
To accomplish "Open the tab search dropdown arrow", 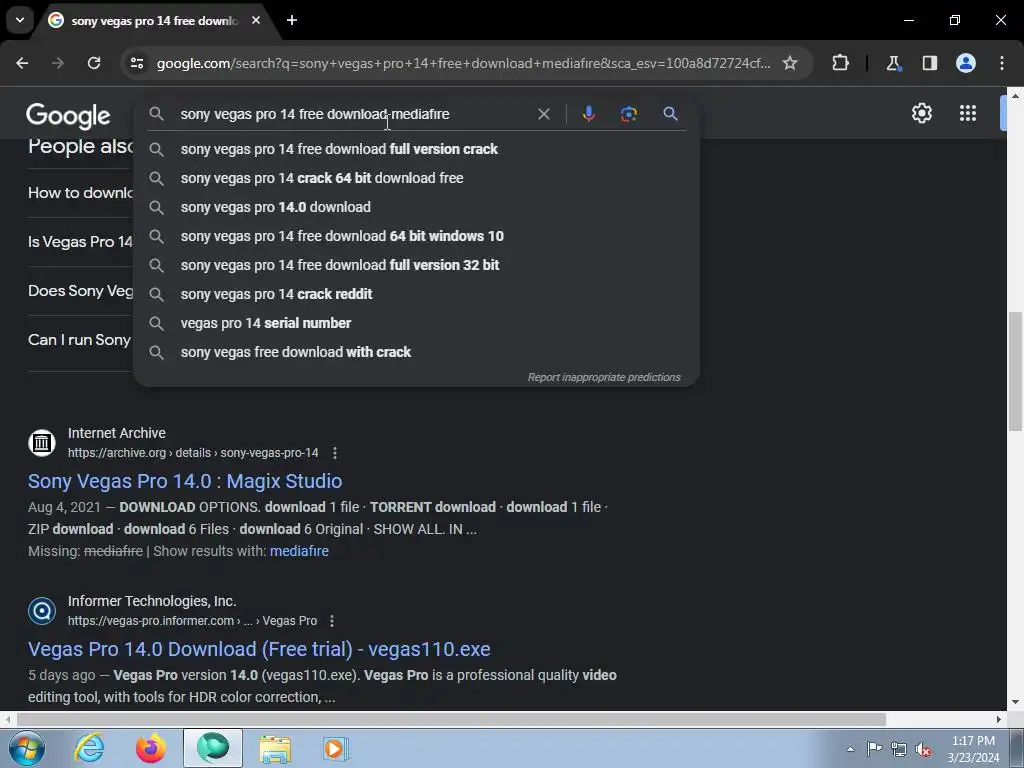I will click(x=20, y=20).
